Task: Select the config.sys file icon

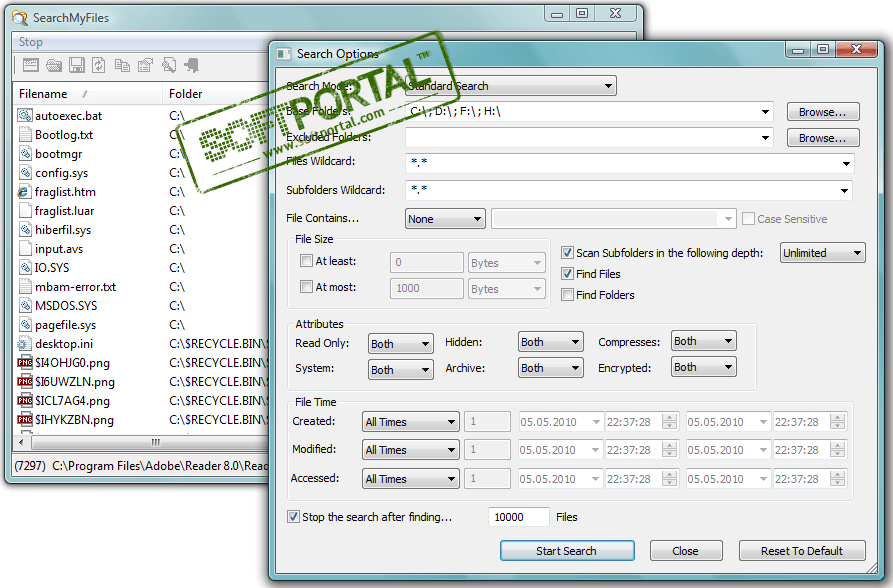Action: click(24, 173)
